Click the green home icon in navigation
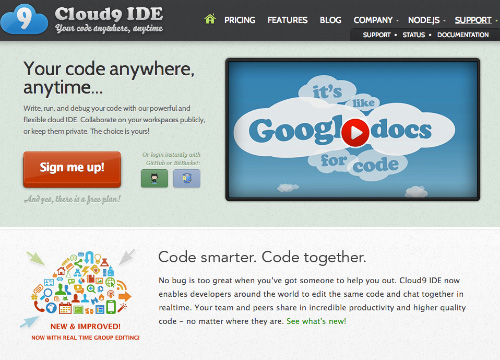 coord(210,19)
